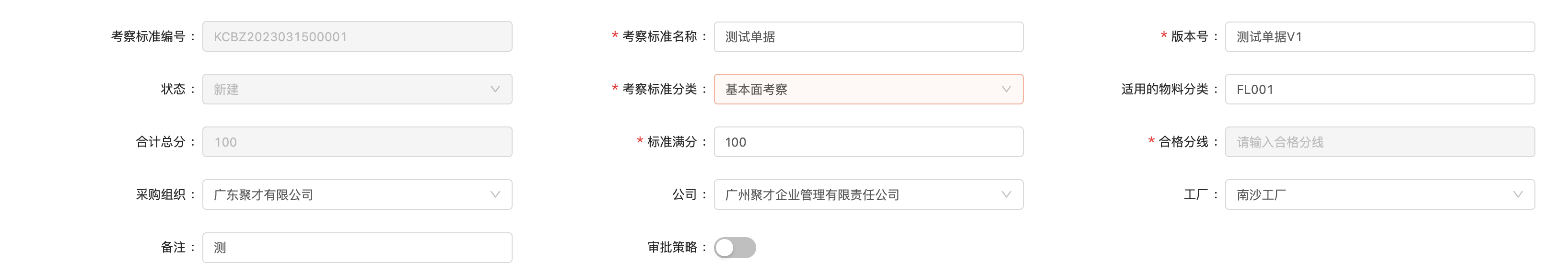Expand the 考察标准分类 dropdown chevron
The height and width of the screenshot is (274, 1568).
tap(1006, 89)
